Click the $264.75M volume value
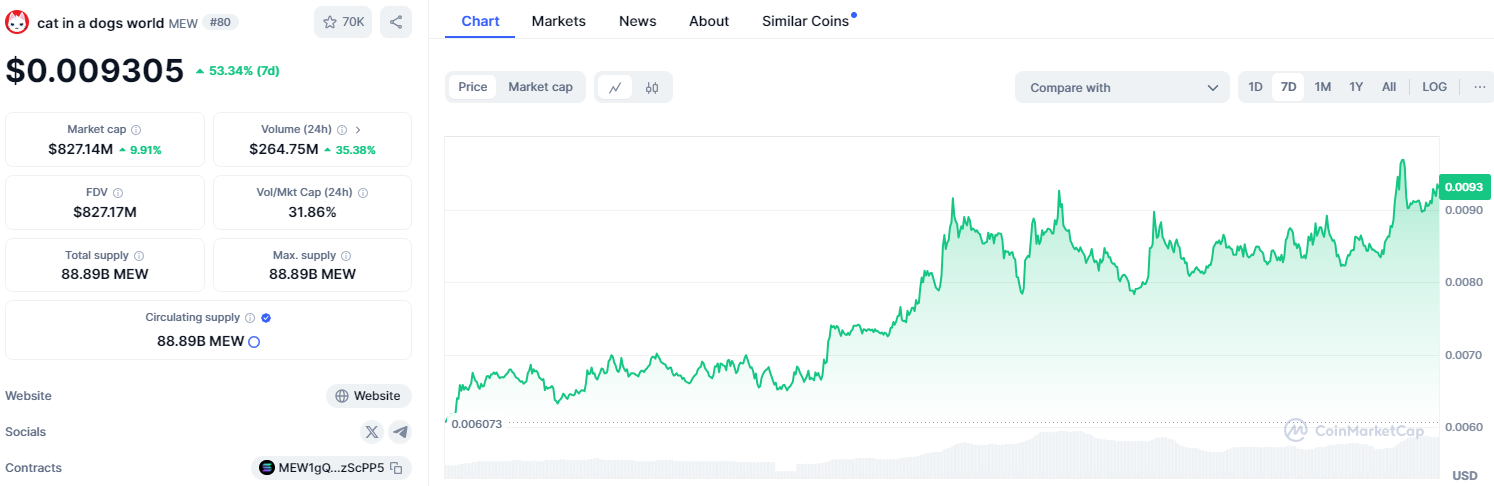The image size is (1494, 486). [x=284, y=149]
